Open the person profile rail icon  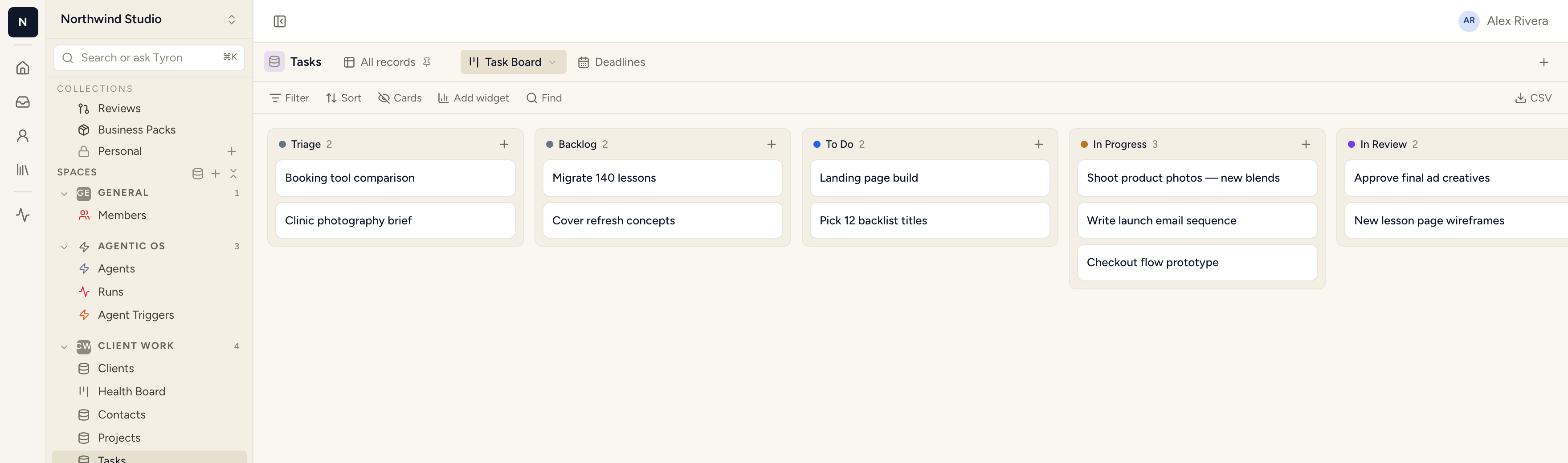pos(23,136)
